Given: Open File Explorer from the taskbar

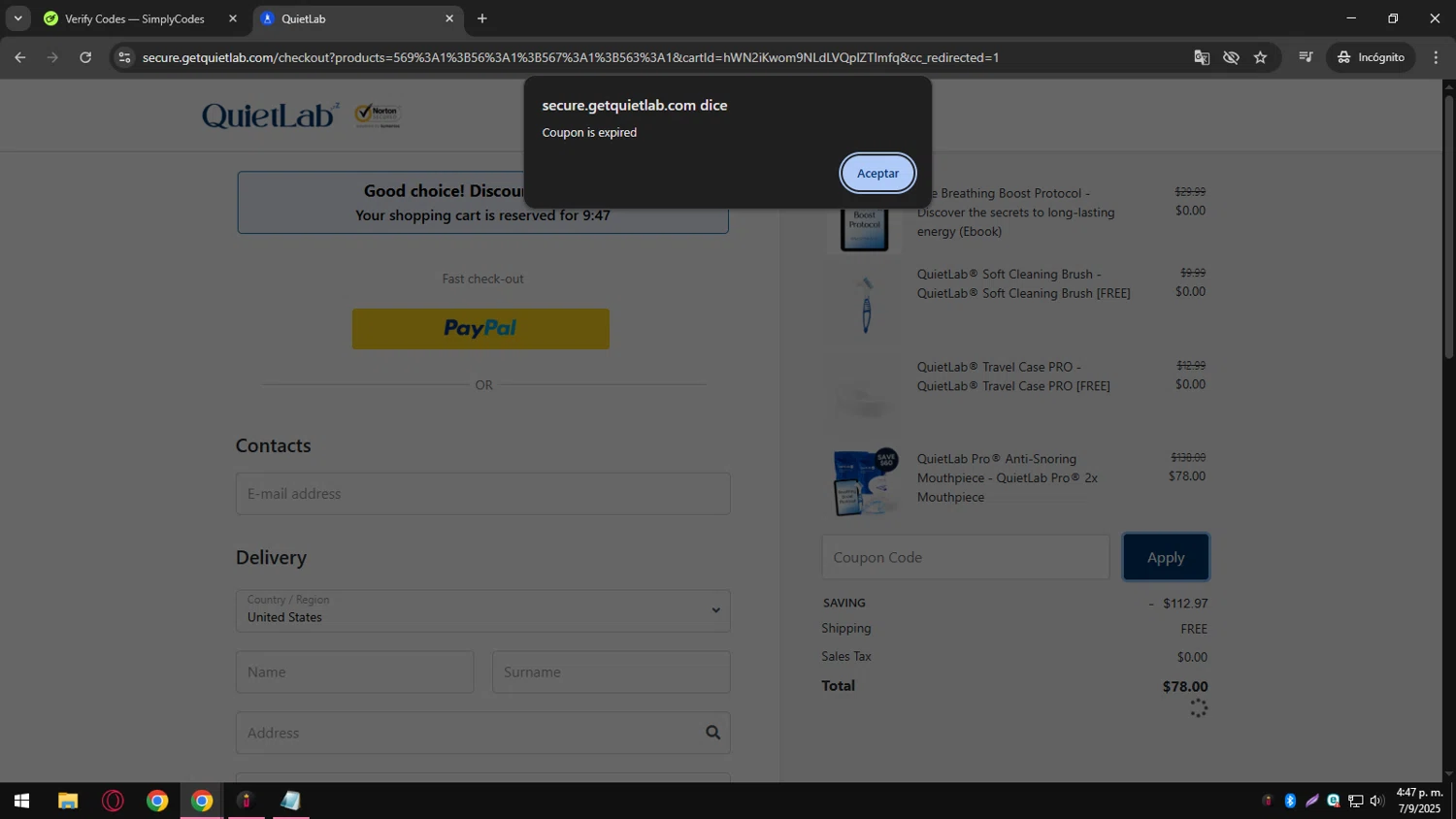Looking at the screenshot, I should (x=67, y=801).
